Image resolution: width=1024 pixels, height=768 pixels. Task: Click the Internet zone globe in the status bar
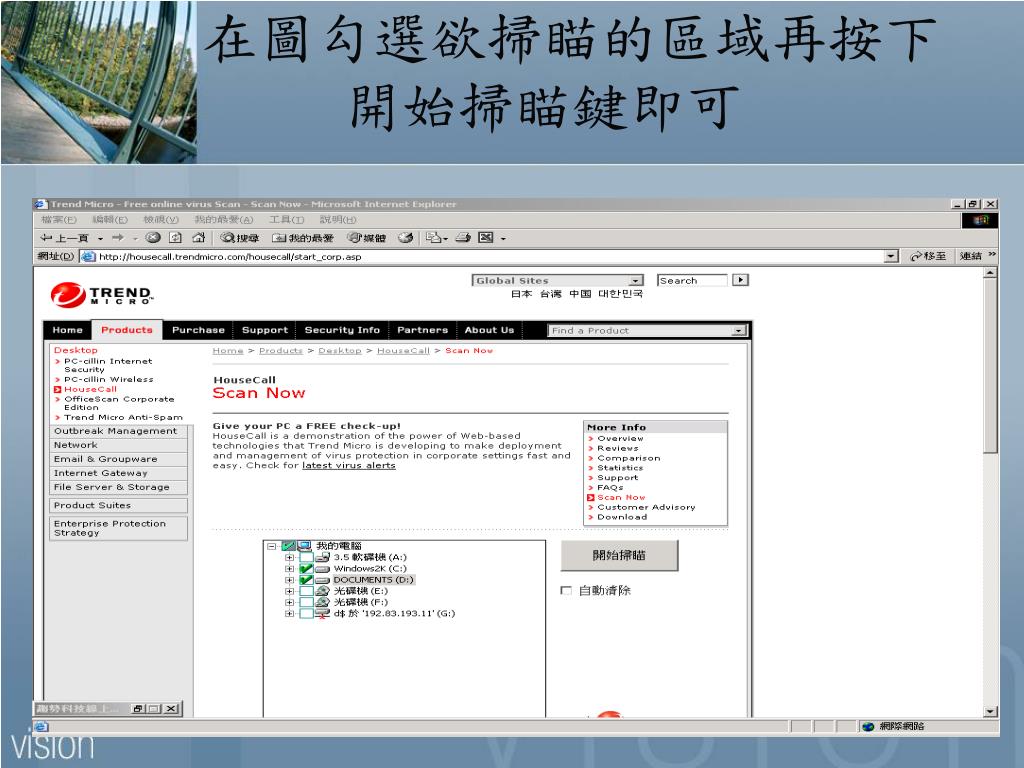pos(868,727)
